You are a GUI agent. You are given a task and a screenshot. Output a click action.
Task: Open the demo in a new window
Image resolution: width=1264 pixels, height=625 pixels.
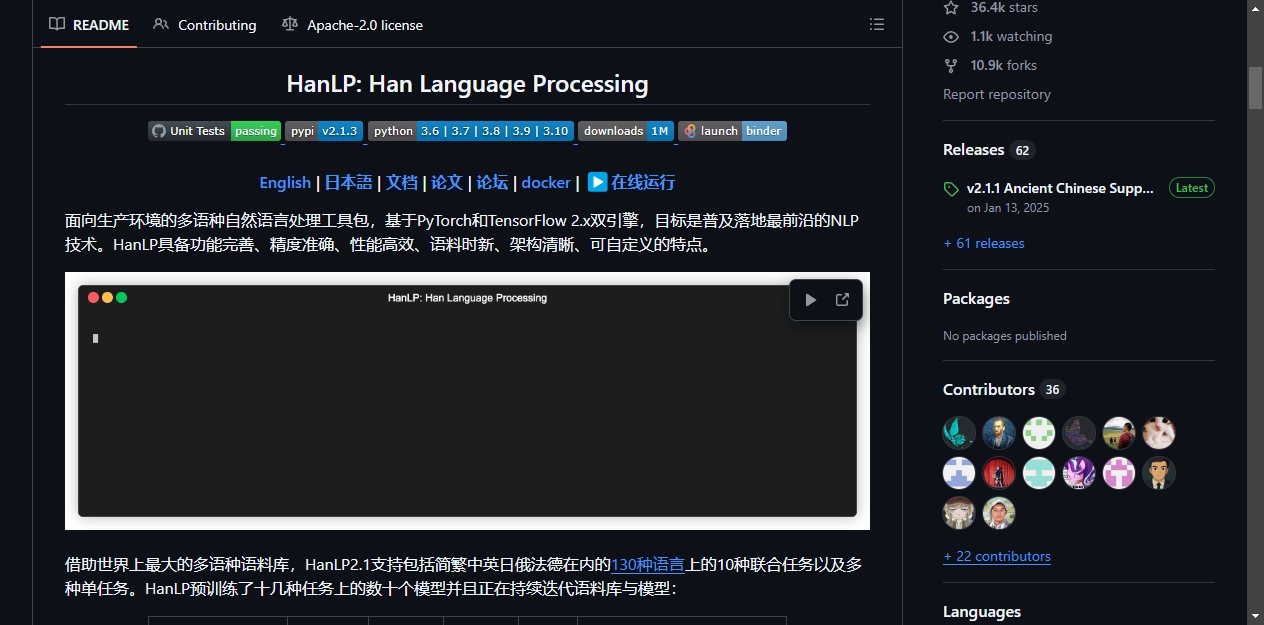(842, 299)
